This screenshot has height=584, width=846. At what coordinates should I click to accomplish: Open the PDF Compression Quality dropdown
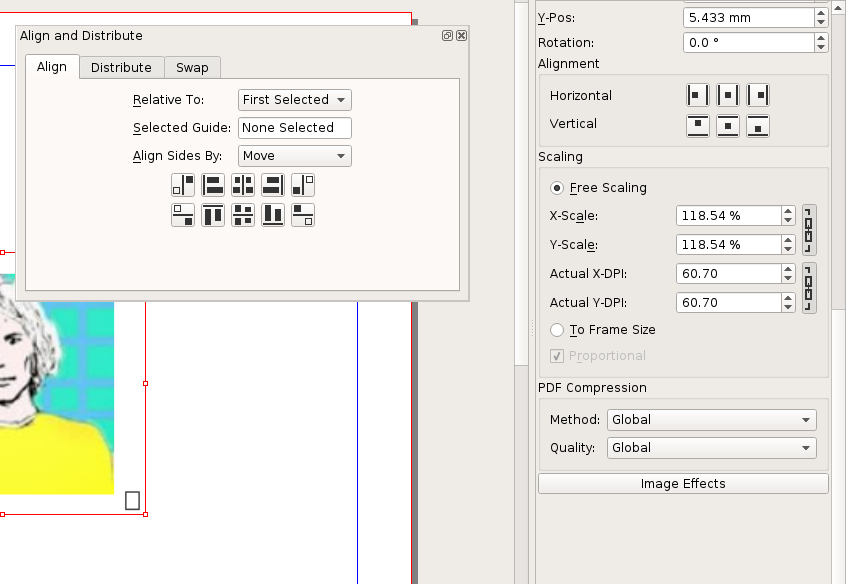coord(711,448)
